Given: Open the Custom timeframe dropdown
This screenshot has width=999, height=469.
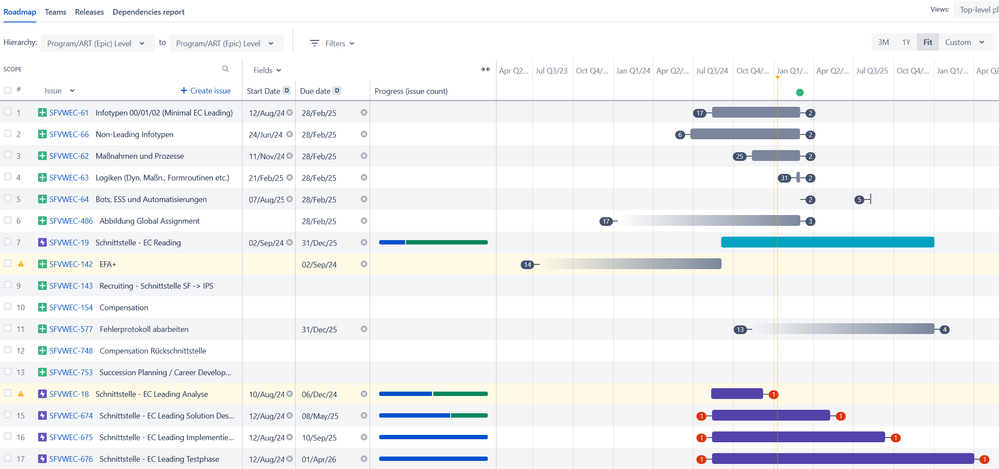Looking at the screenshot, I should pos(965,43).
